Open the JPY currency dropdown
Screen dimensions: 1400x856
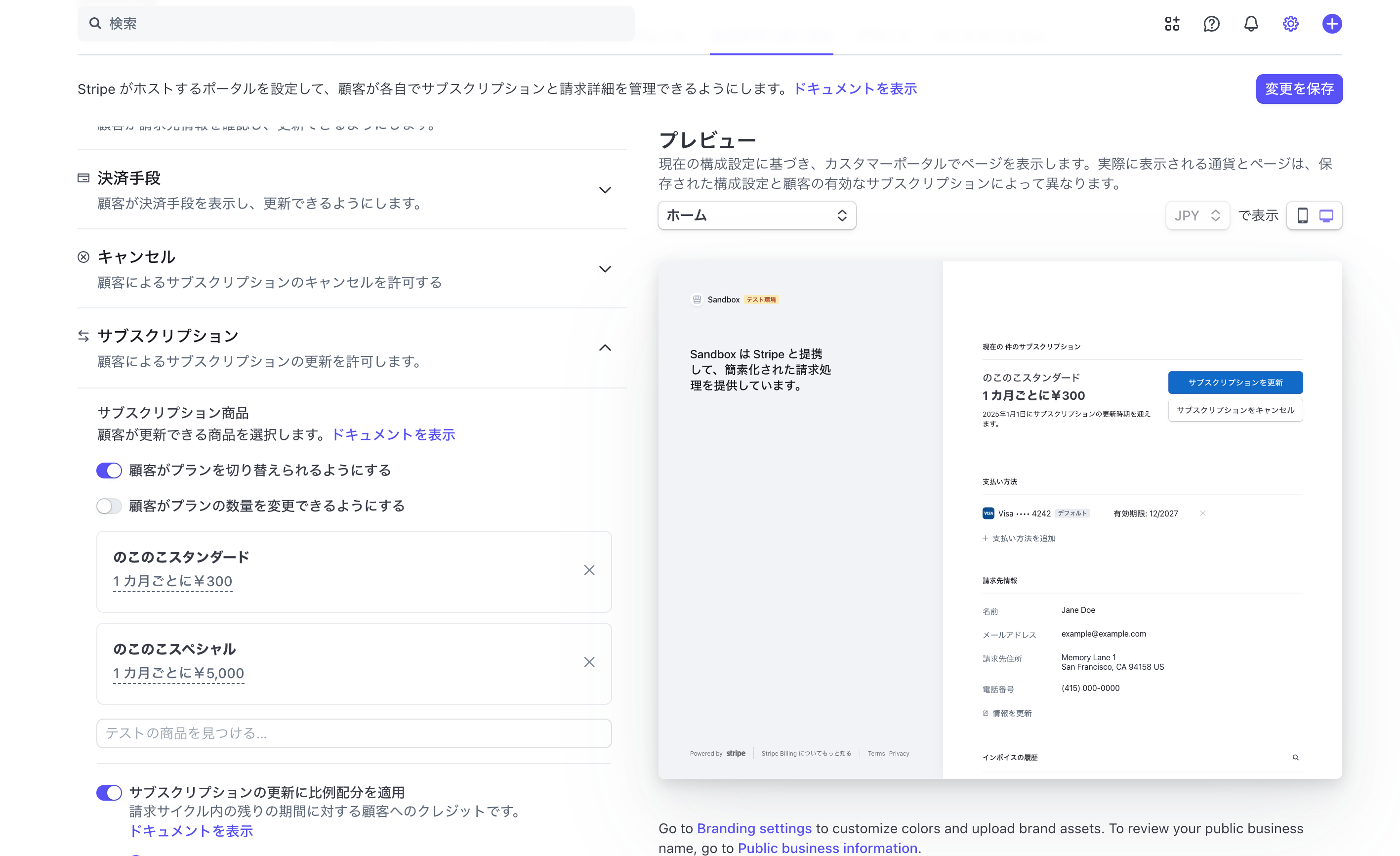(1197, 215)
